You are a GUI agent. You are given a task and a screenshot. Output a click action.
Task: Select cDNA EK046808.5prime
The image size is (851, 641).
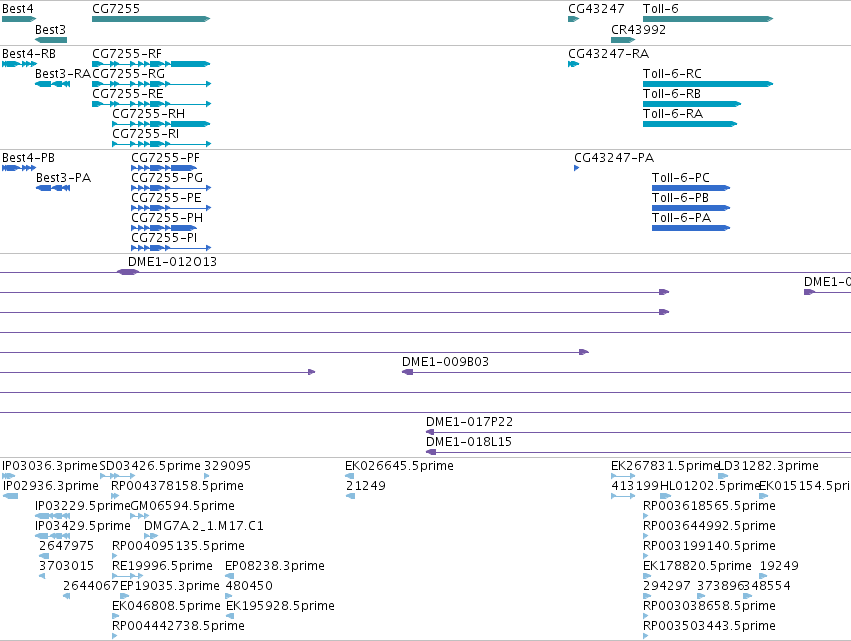click(x=115, y=616)
